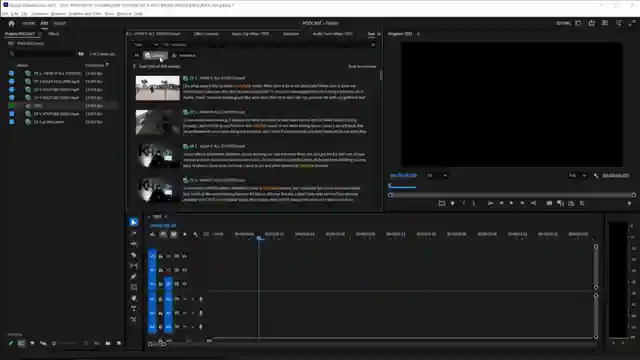Export a frame with camera icon
This screenshot has width=640, height=360.
pos(549,203)
